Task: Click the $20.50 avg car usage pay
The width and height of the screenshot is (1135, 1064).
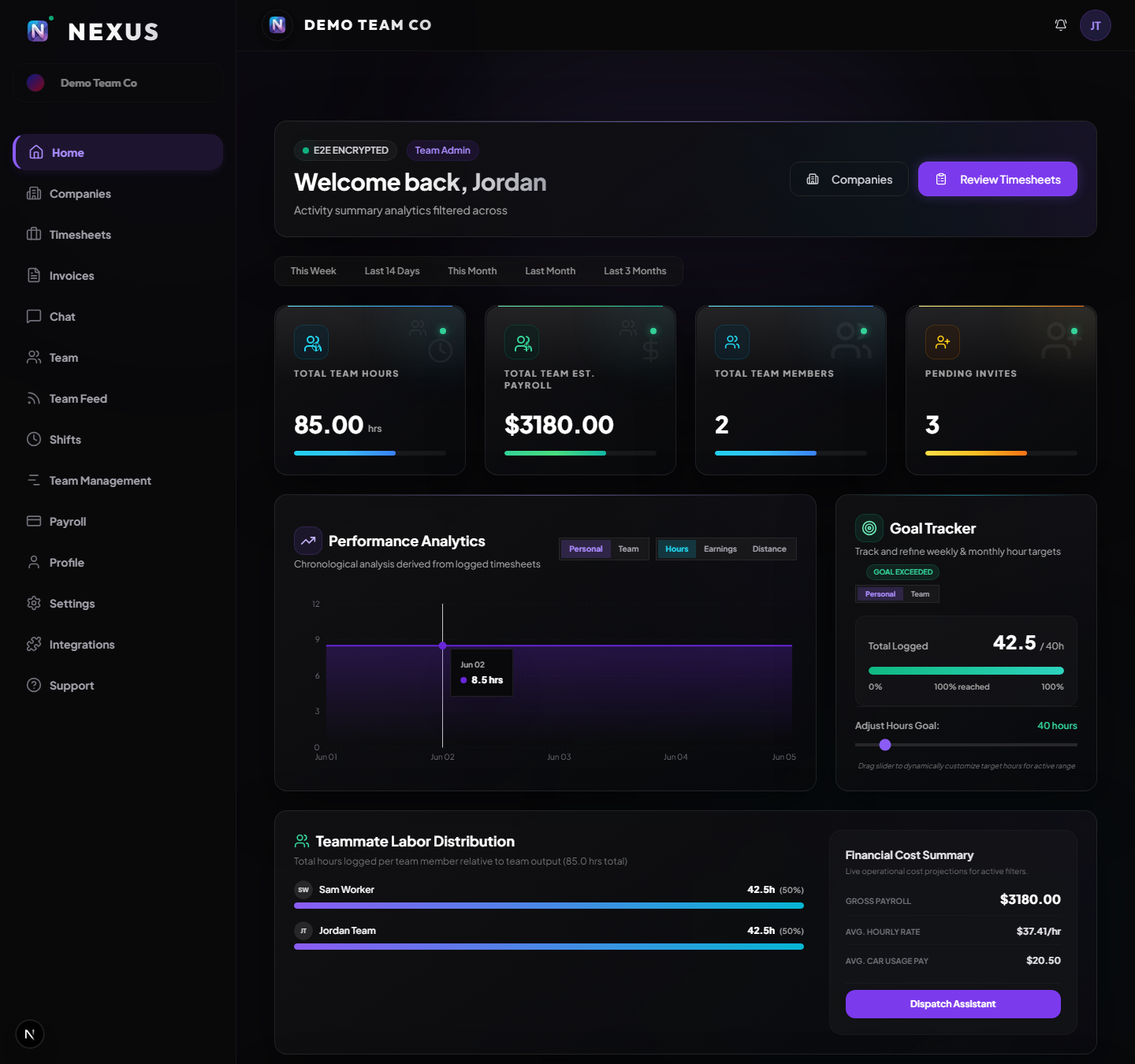Action: tap(1044, 960)
